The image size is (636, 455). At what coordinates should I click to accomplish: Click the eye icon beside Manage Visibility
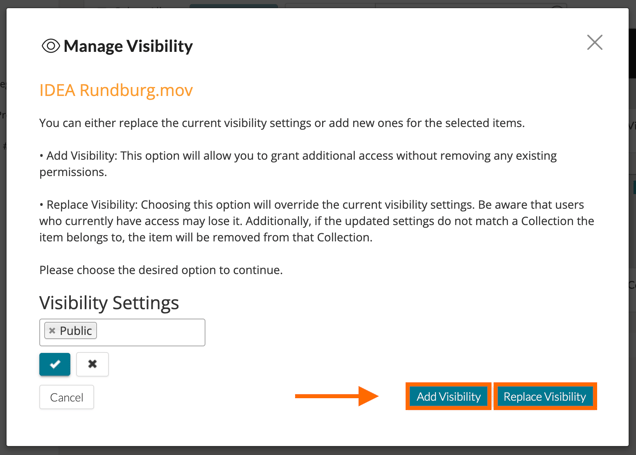50,46
